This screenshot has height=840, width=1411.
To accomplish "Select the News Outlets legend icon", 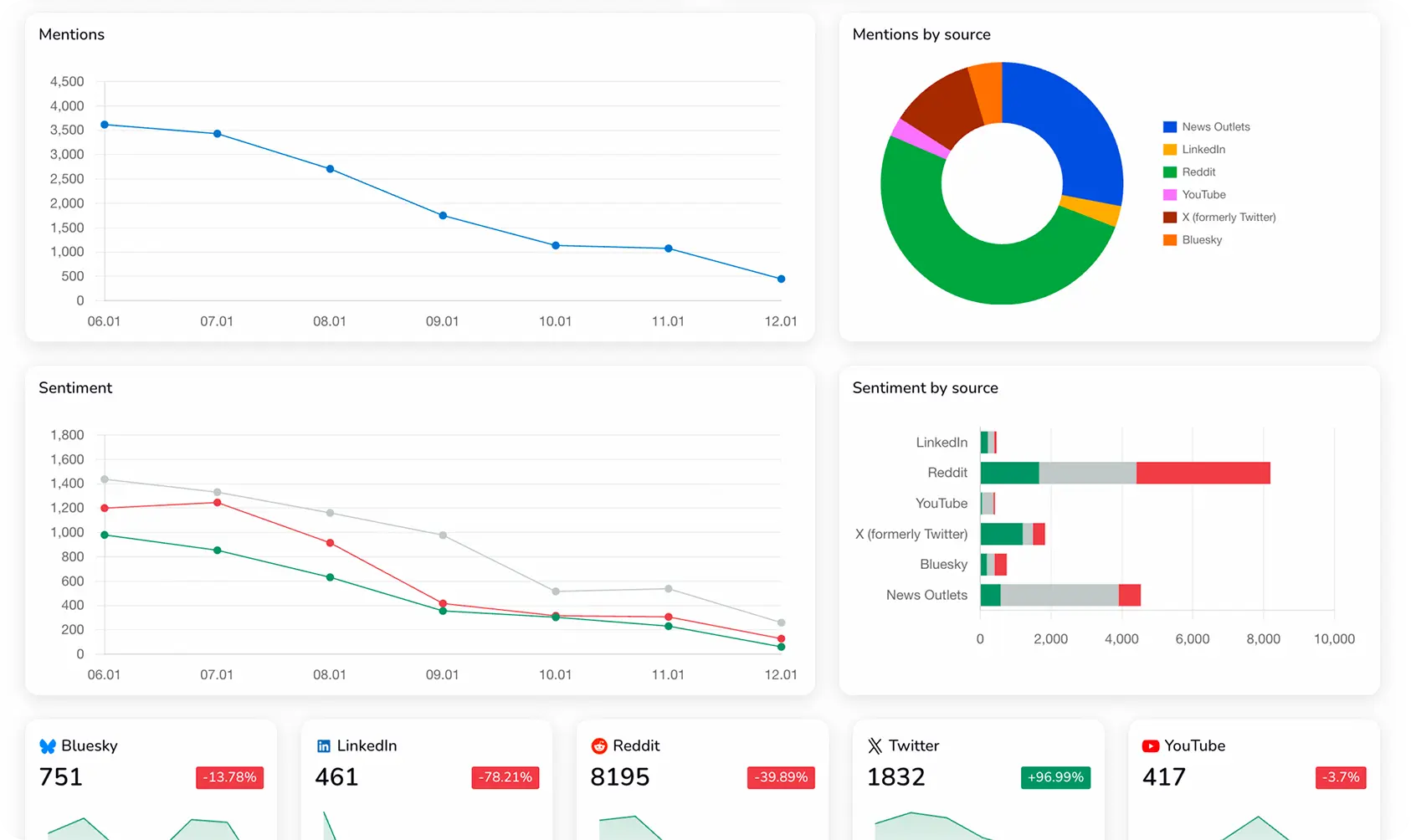I will coord(1168,126).
